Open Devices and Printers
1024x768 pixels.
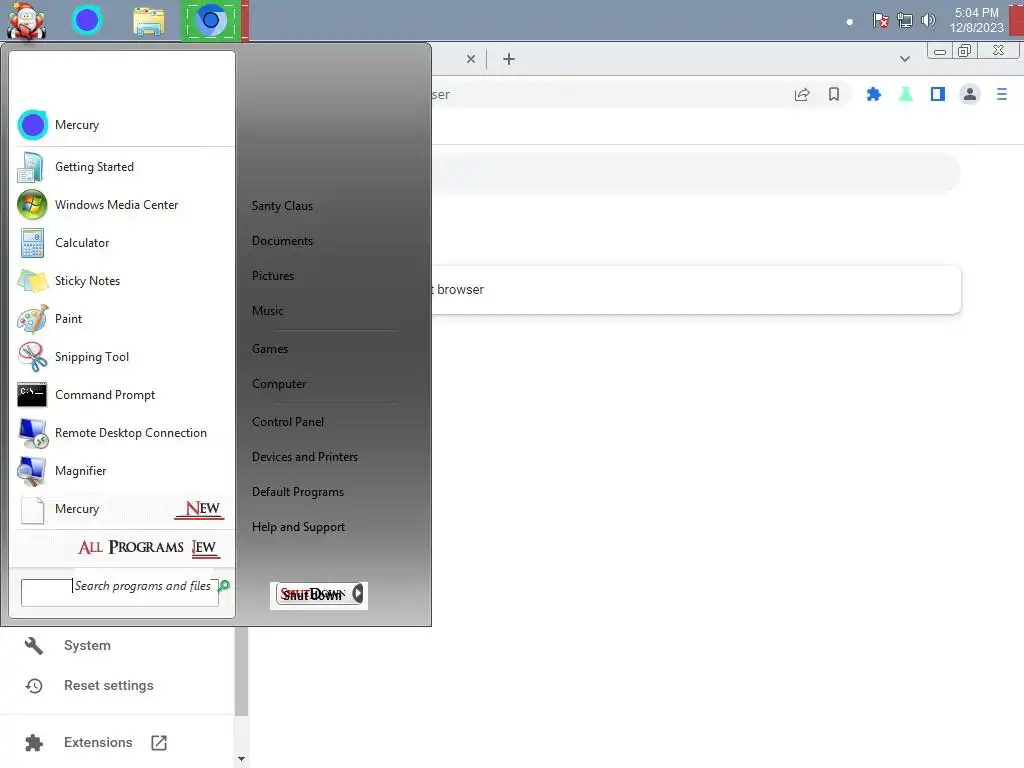[305, 457]
